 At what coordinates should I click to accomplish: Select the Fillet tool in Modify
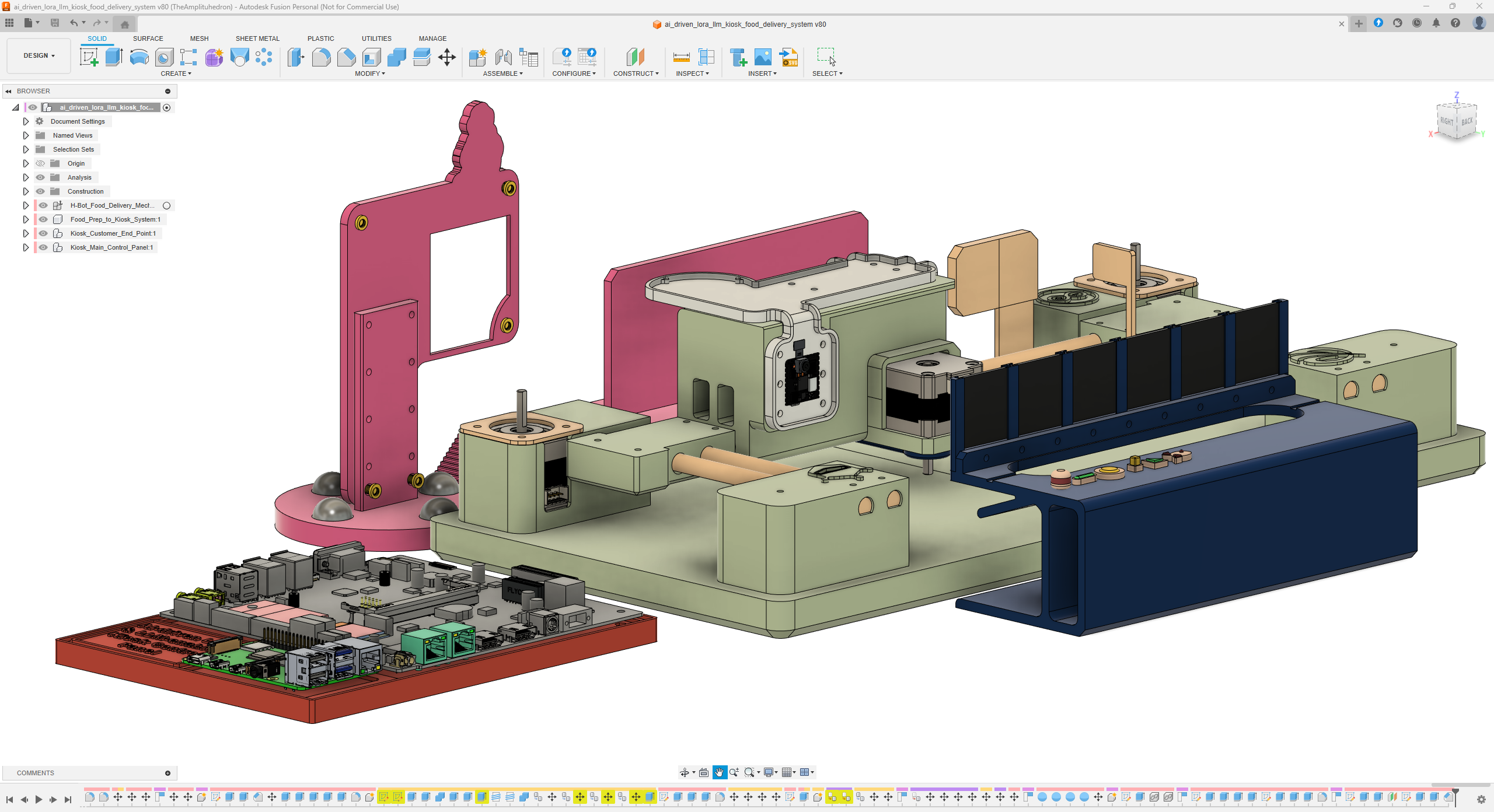[321, 57]
